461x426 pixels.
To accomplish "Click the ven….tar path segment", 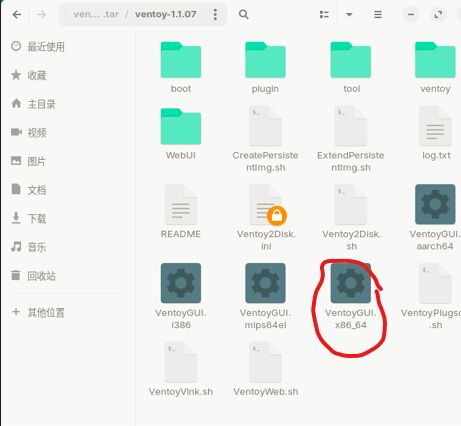I will point(96,14).
